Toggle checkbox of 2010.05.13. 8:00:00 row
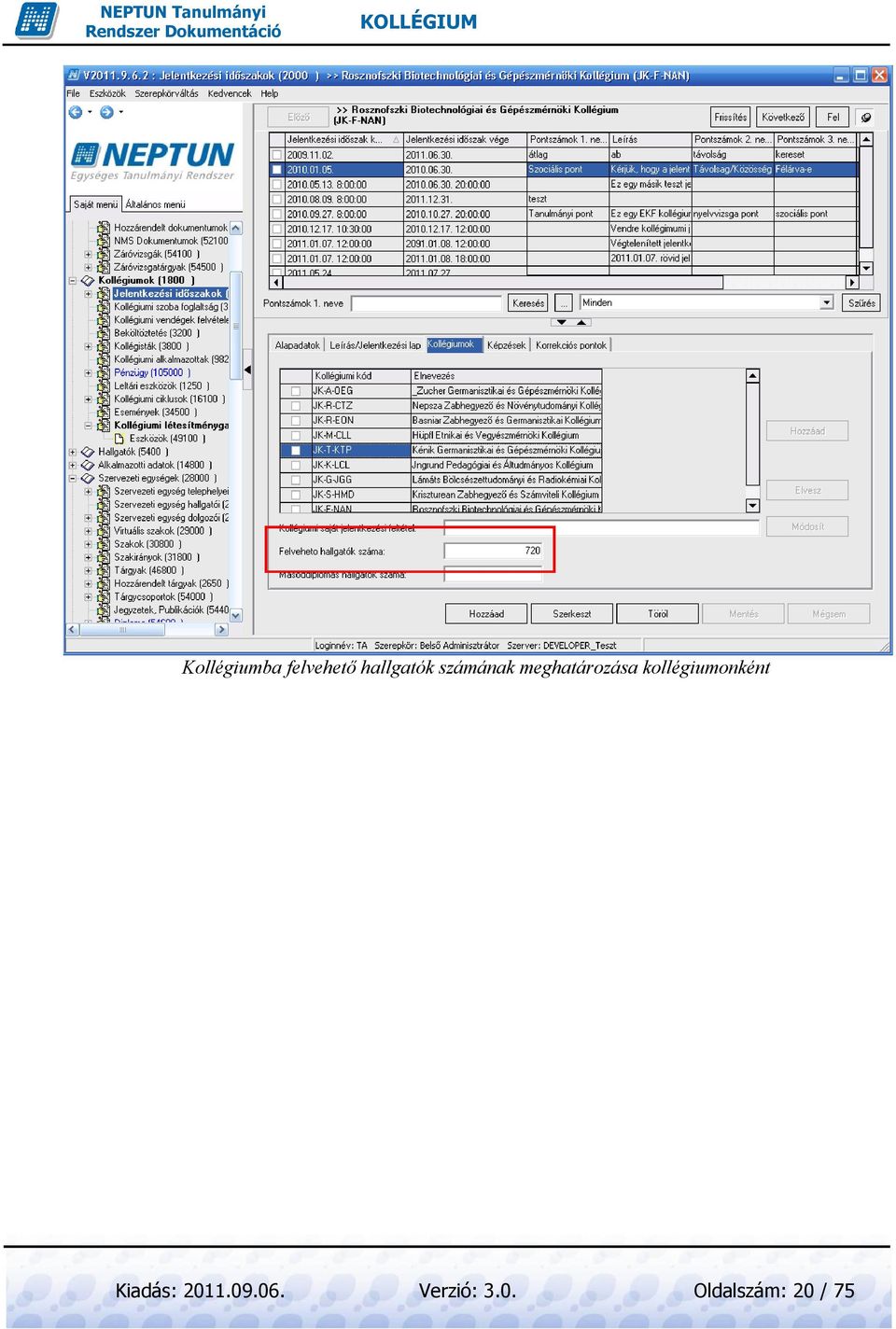 pyautogui.click(x=276, y=185)
